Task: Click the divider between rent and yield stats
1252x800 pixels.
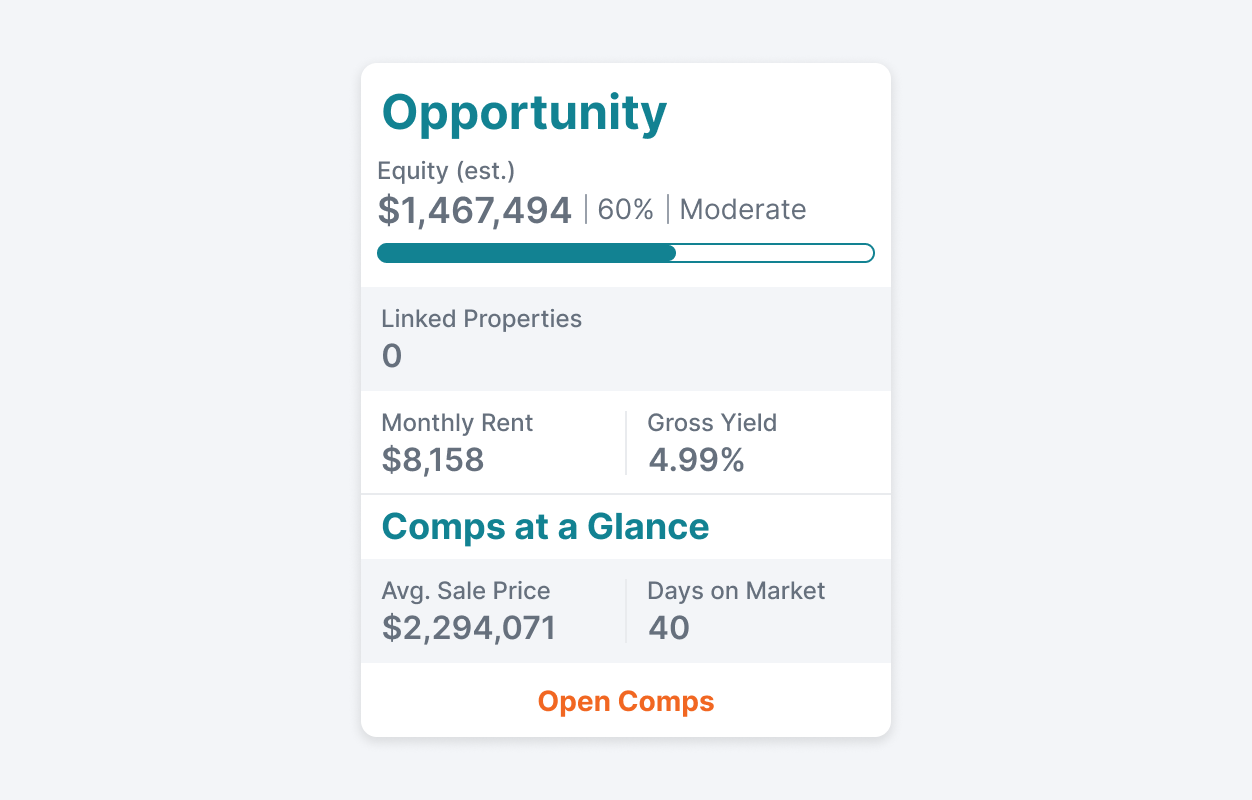Action: (625, 442)
